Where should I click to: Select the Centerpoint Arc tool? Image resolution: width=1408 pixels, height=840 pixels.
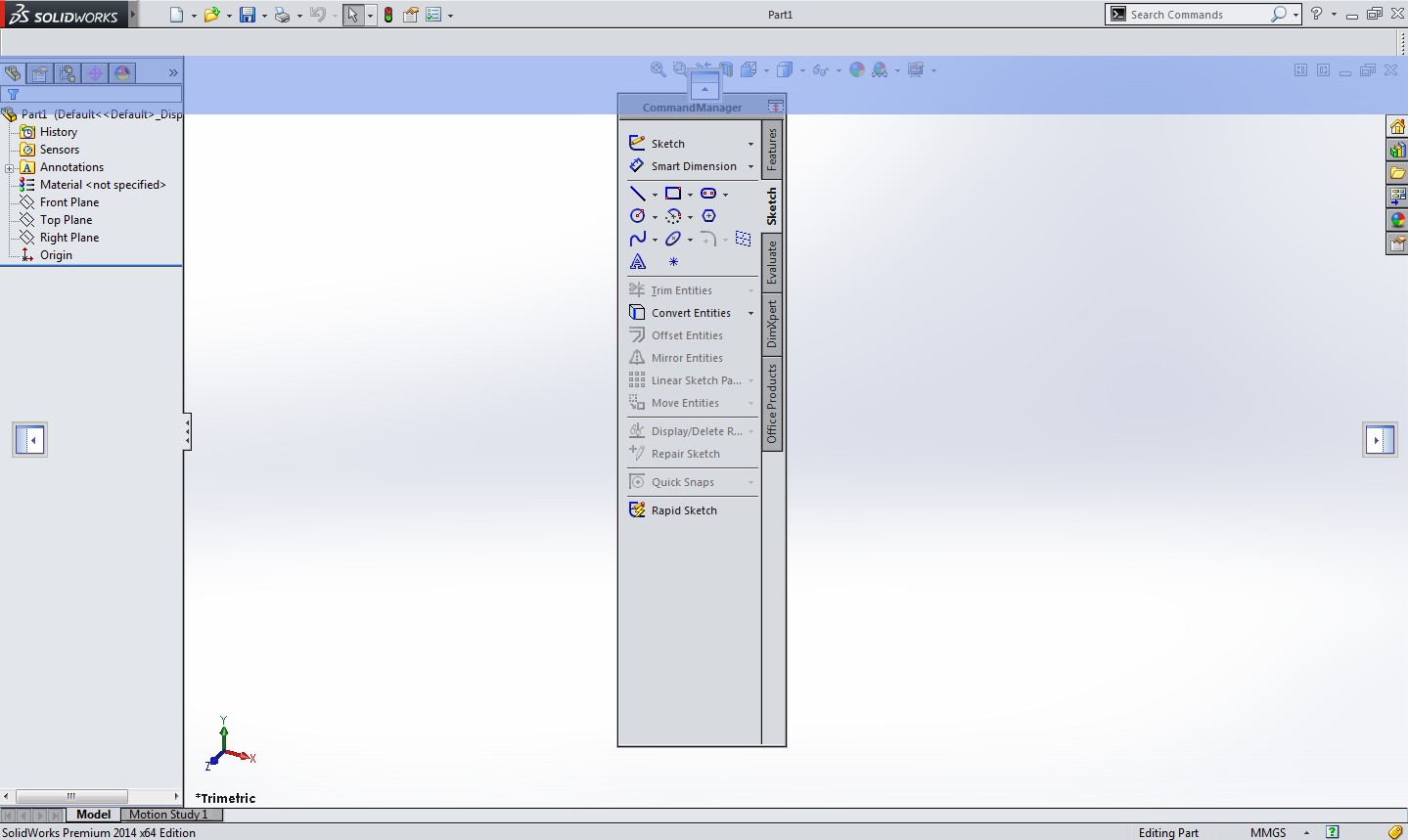tap(673, 216)
